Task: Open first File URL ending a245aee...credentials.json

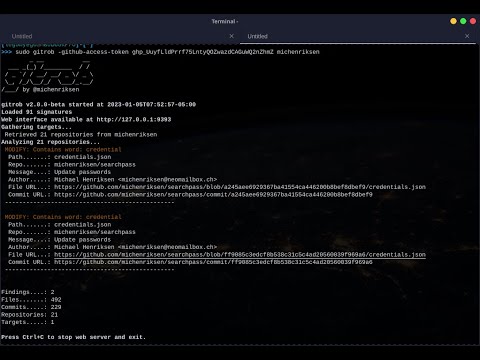Action: coord(240,187)
